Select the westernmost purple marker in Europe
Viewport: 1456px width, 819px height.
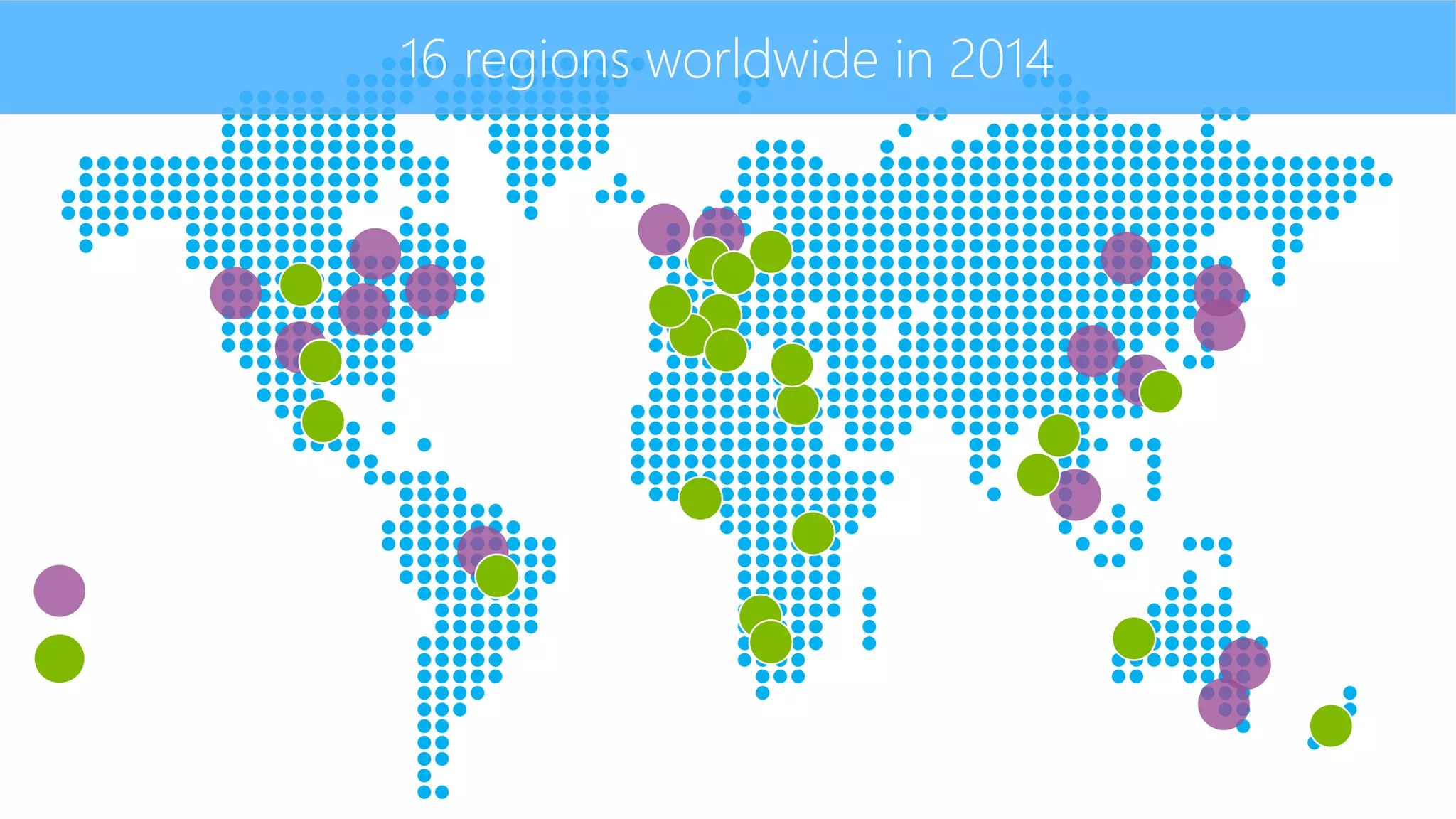click(x=664, y=230)
